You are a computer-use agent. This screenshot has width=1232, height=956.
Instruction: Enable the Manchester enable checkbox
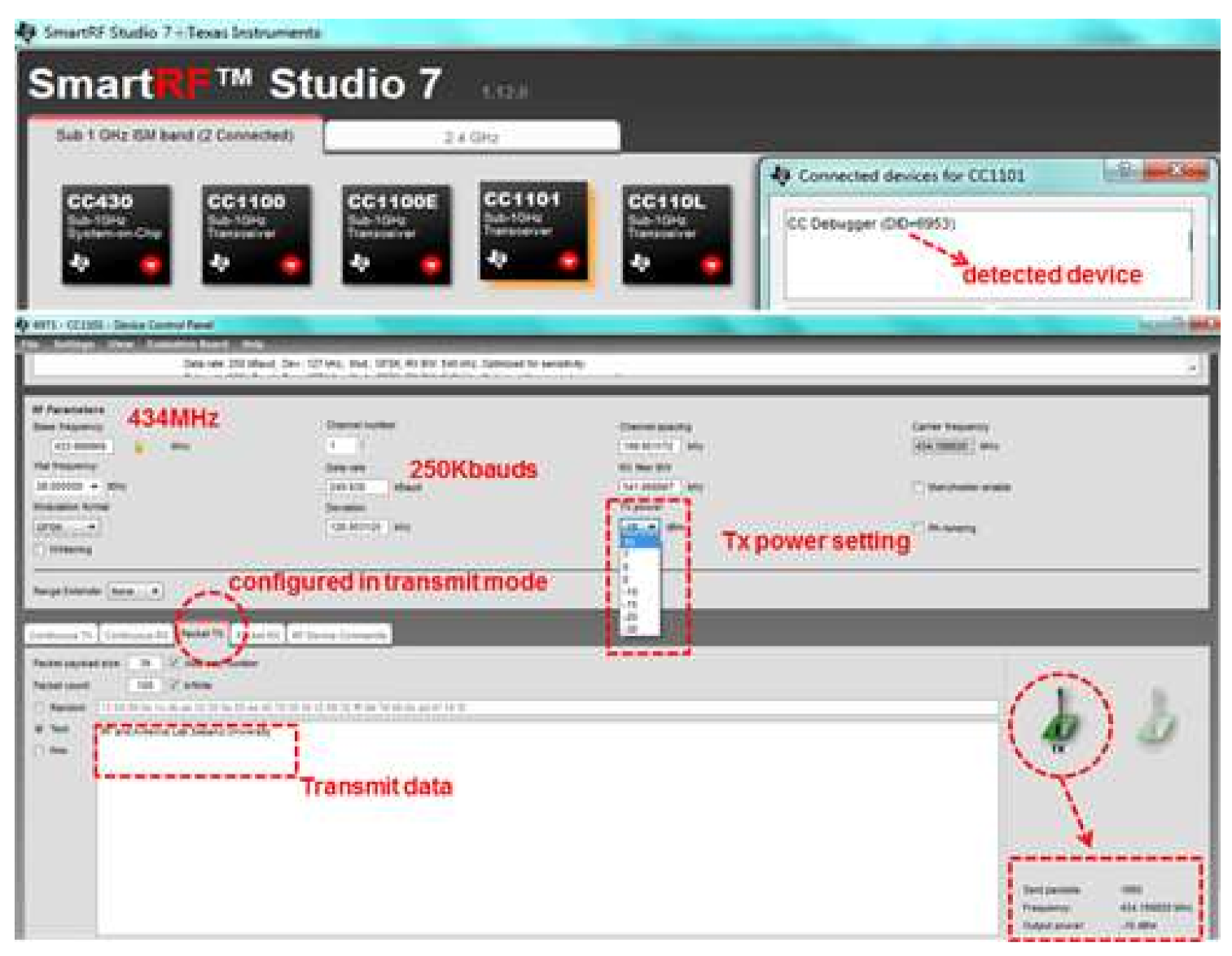tap(919, 487)
